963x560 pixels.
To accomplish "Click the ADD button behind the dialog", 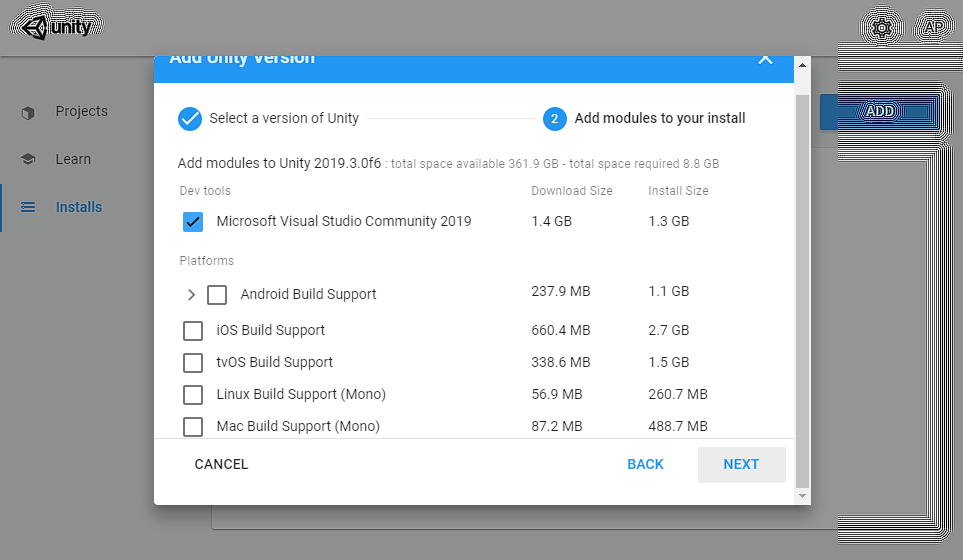I will (879, 111).
